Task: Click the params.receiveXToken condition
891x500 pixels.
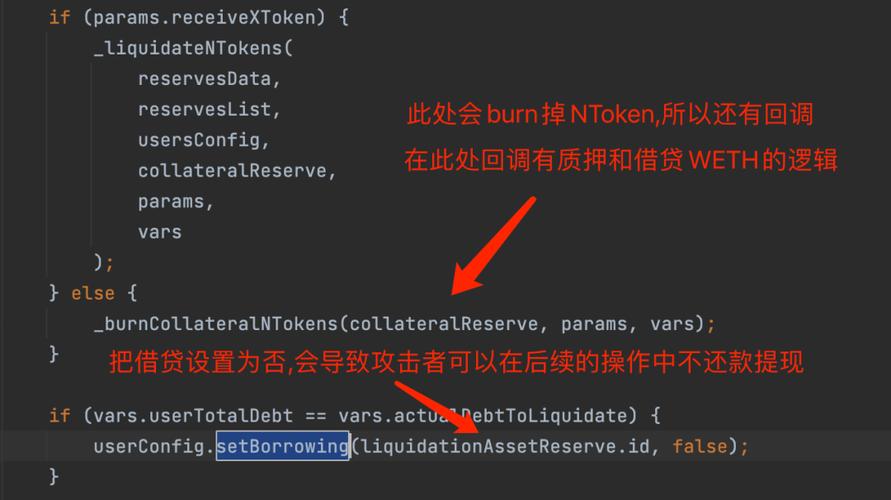Action: [204, 17]
